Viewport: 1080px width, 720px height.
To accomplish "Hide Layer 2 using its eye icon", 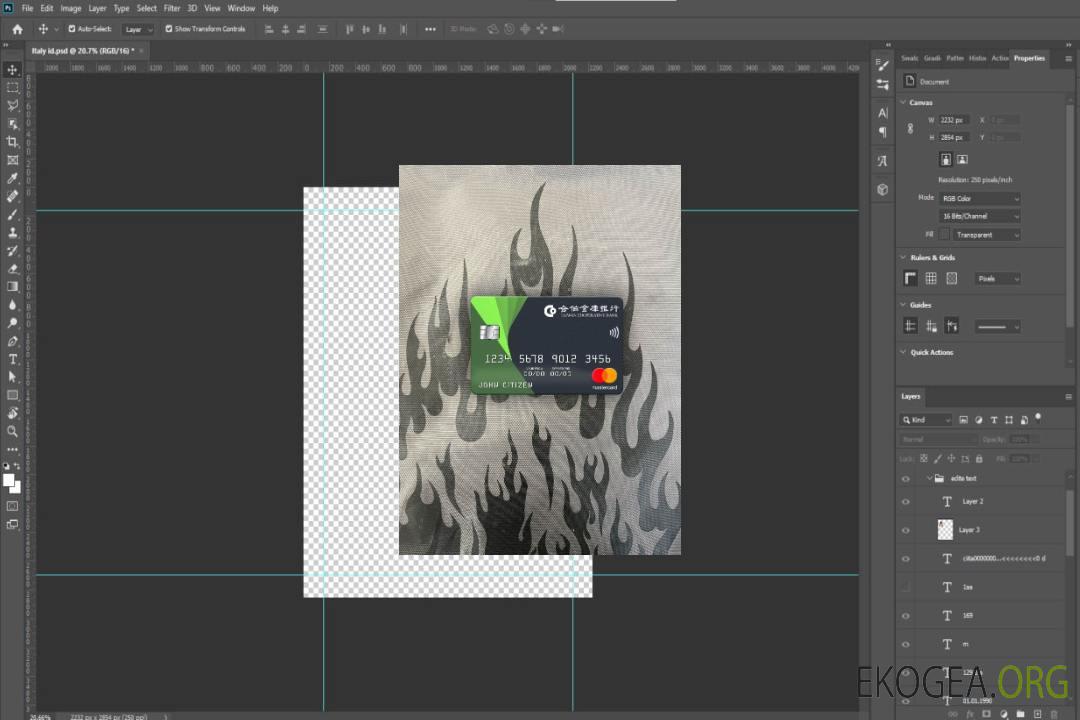I will pyautogui.click(x=906, y=502).
